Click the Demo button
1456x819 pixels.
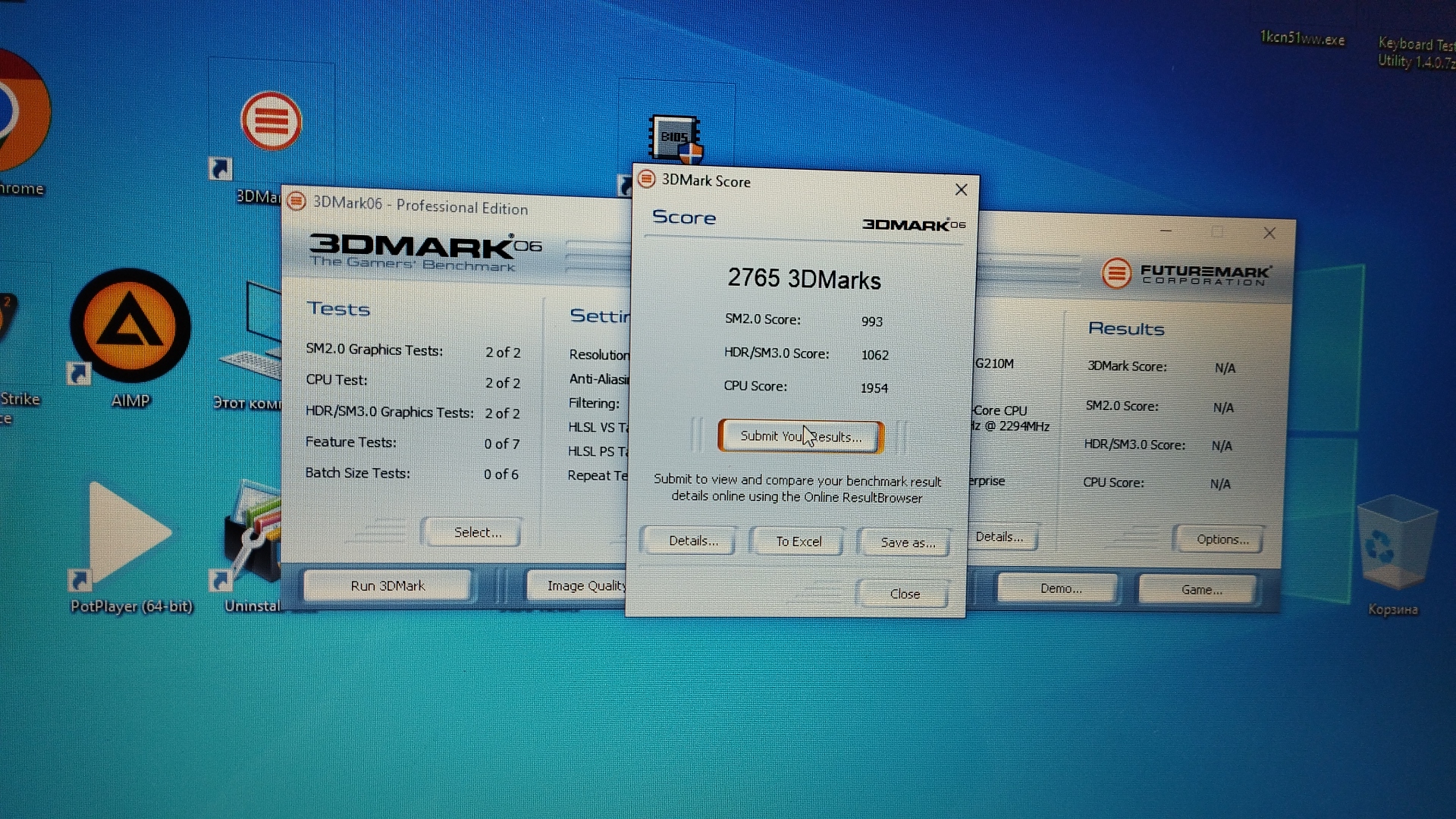click(1059, 588)
